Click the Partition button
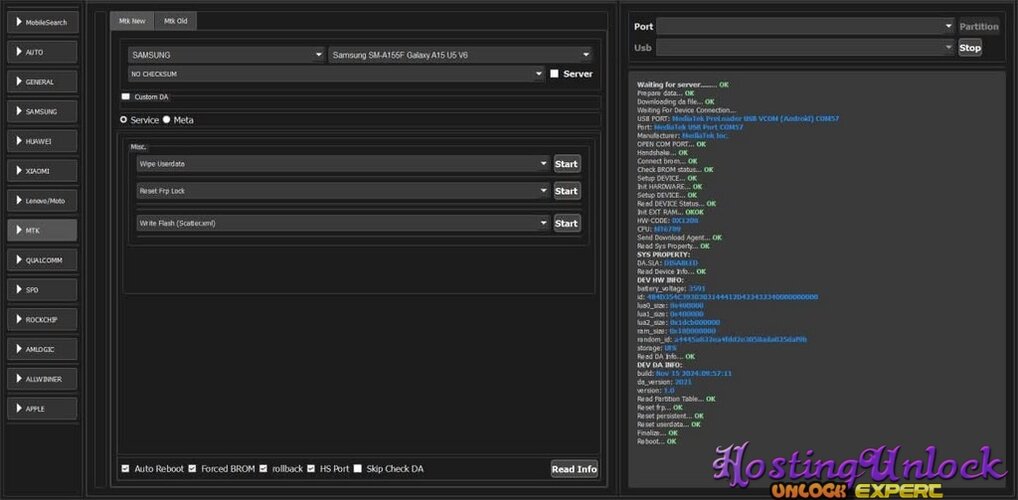This screenshot has width=1018, height=500. 979,27
